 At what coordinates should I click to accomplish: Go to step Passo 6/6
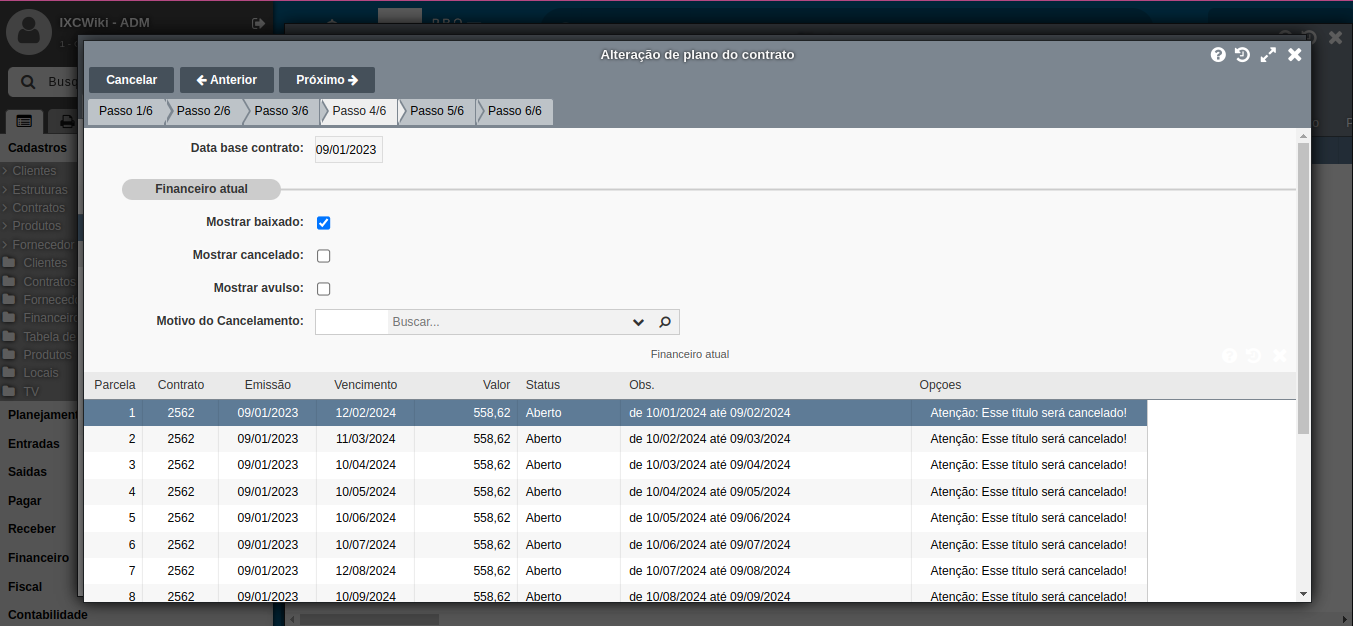[x=515, y=111]
